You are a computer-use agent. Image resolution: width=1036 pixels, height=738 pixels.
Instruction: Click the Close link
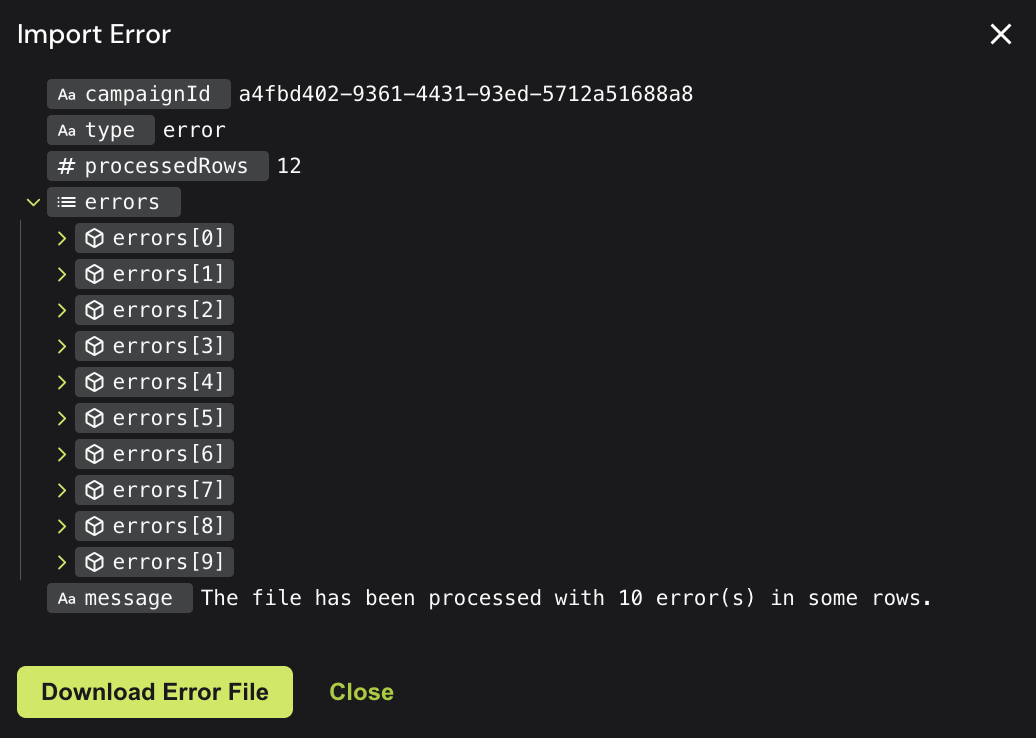(361, 692)
